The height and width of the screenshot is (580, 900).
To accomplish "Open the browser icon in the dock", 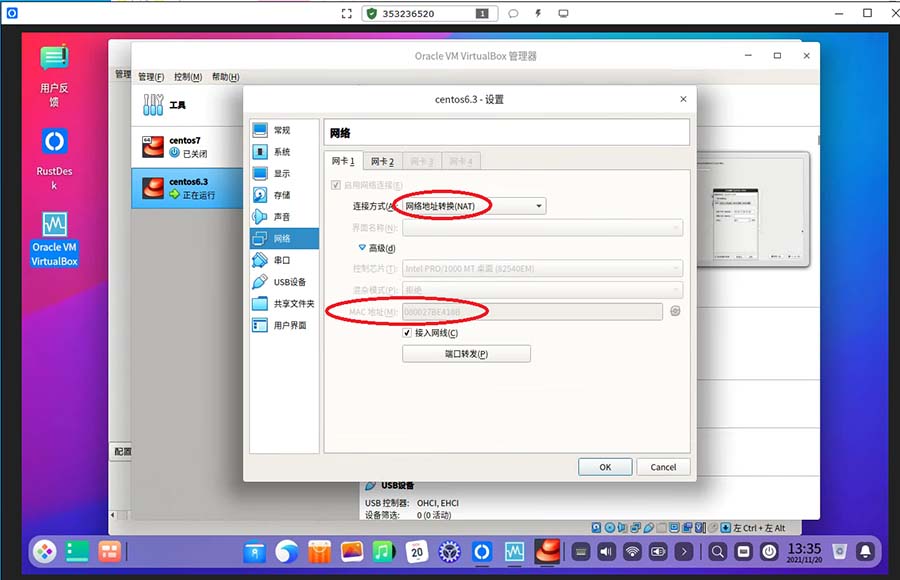I will coord(286,552).
